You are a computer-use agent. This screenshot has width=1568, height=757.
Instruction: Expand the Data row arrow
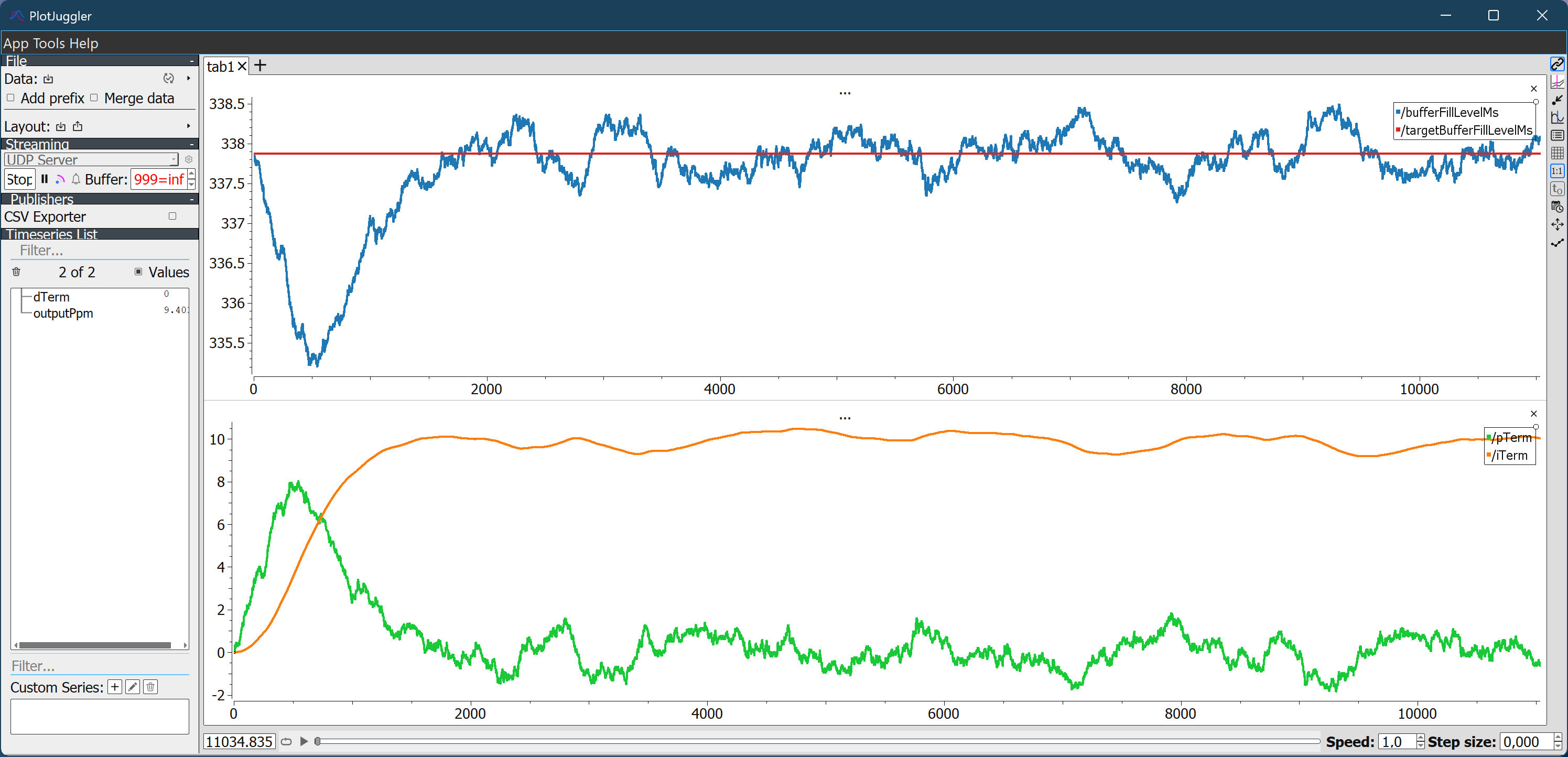click(188, 79)
